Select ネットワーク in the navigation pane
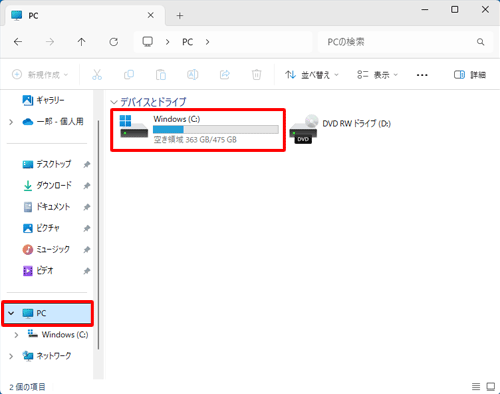Image resolution: width=500 pixels, height=394 pixels. click(x=47, y=356)
